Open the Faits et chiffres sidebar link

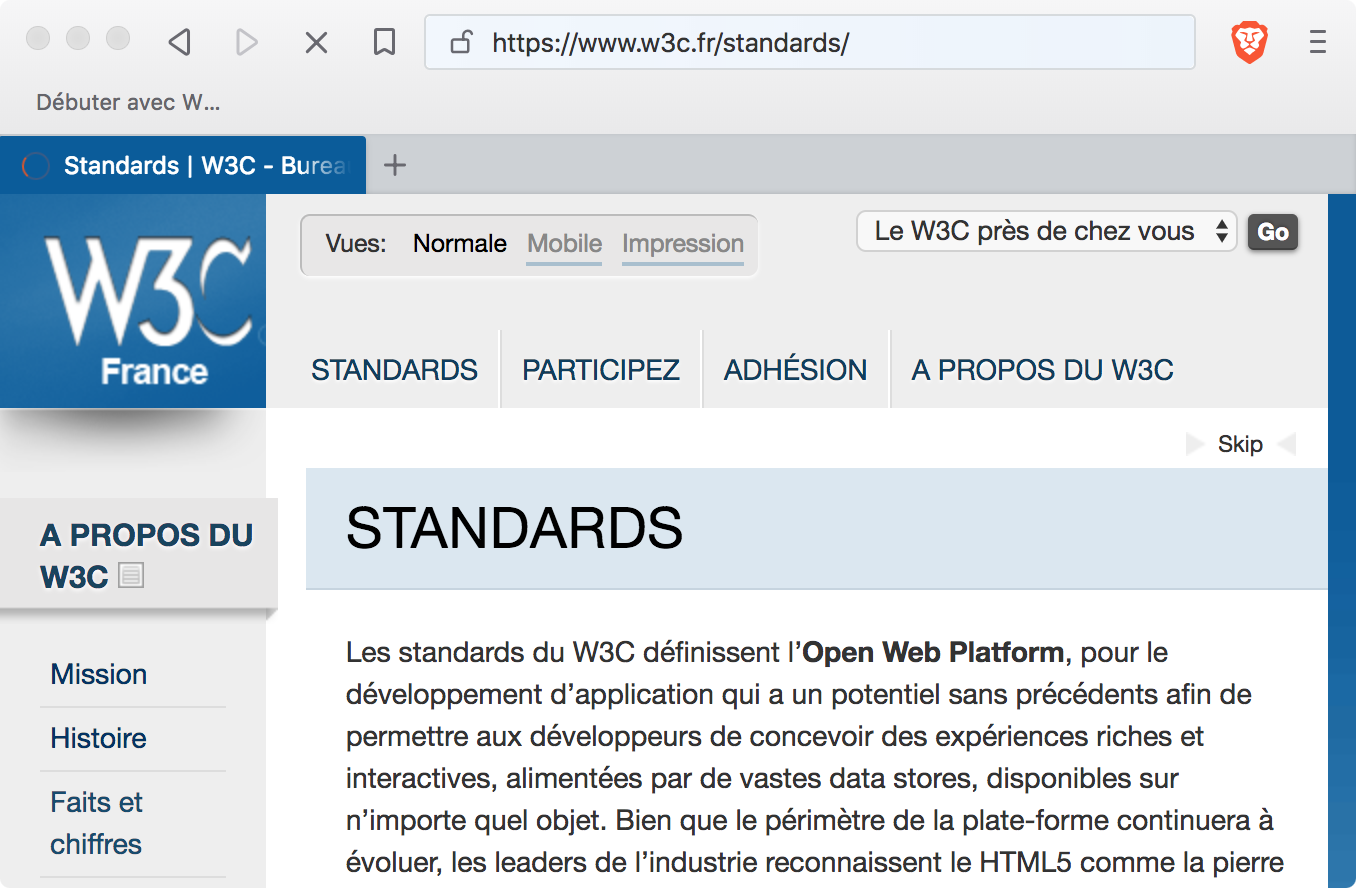[x=97, y=823]
